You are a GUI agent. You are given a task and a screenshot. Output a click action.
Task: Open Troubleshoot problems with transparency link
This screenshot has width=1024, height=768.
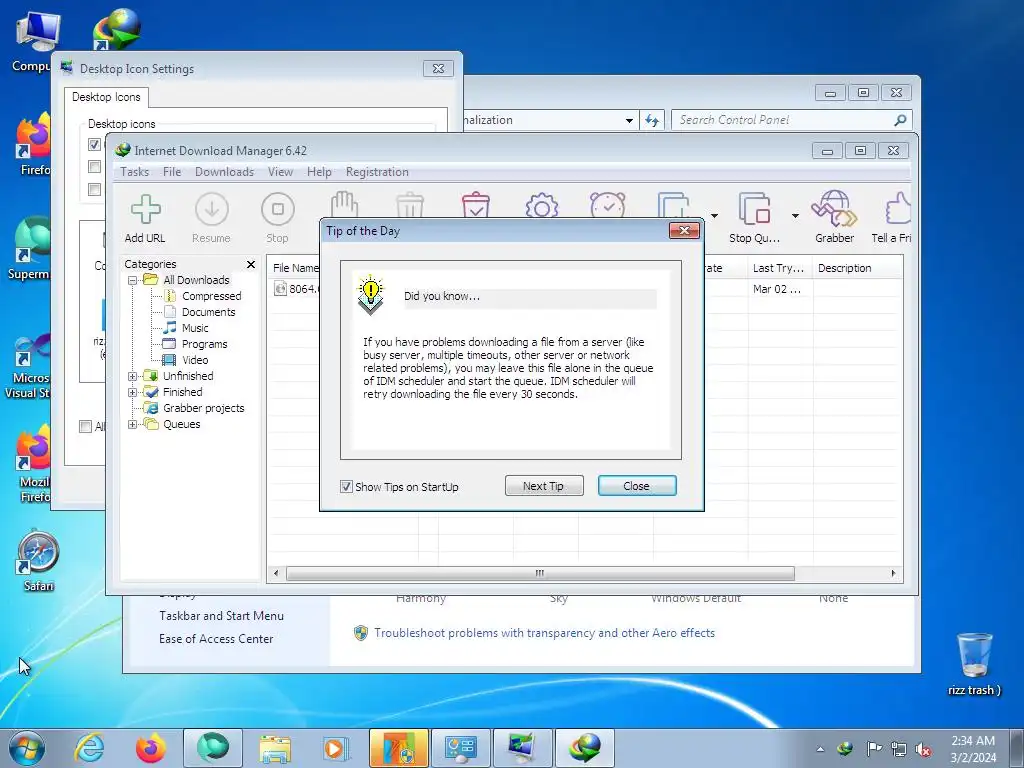coord(544,633)
